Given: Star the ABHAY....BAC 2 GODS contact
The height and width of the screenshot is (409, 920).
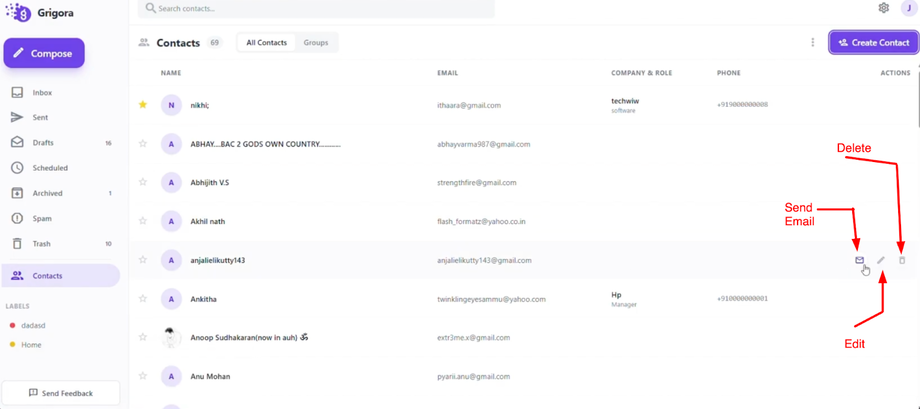Looking at the screenshot, I should tap(142, 143).
